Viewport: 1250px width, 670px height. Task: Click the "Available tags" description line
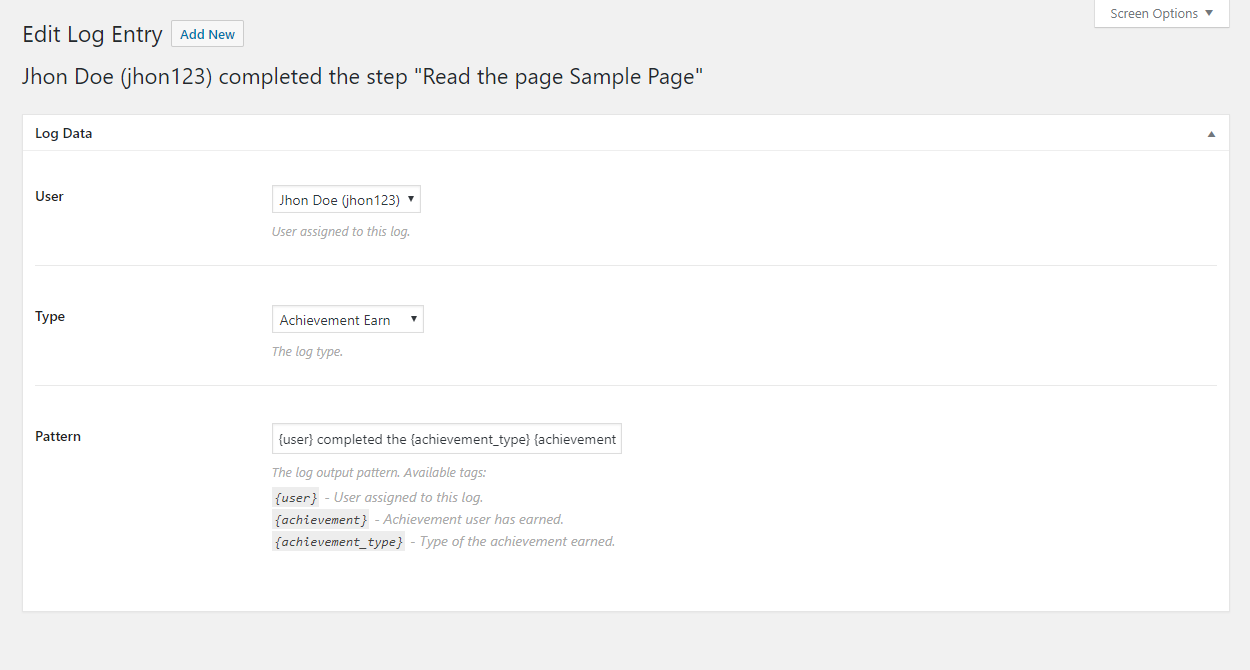378,473
